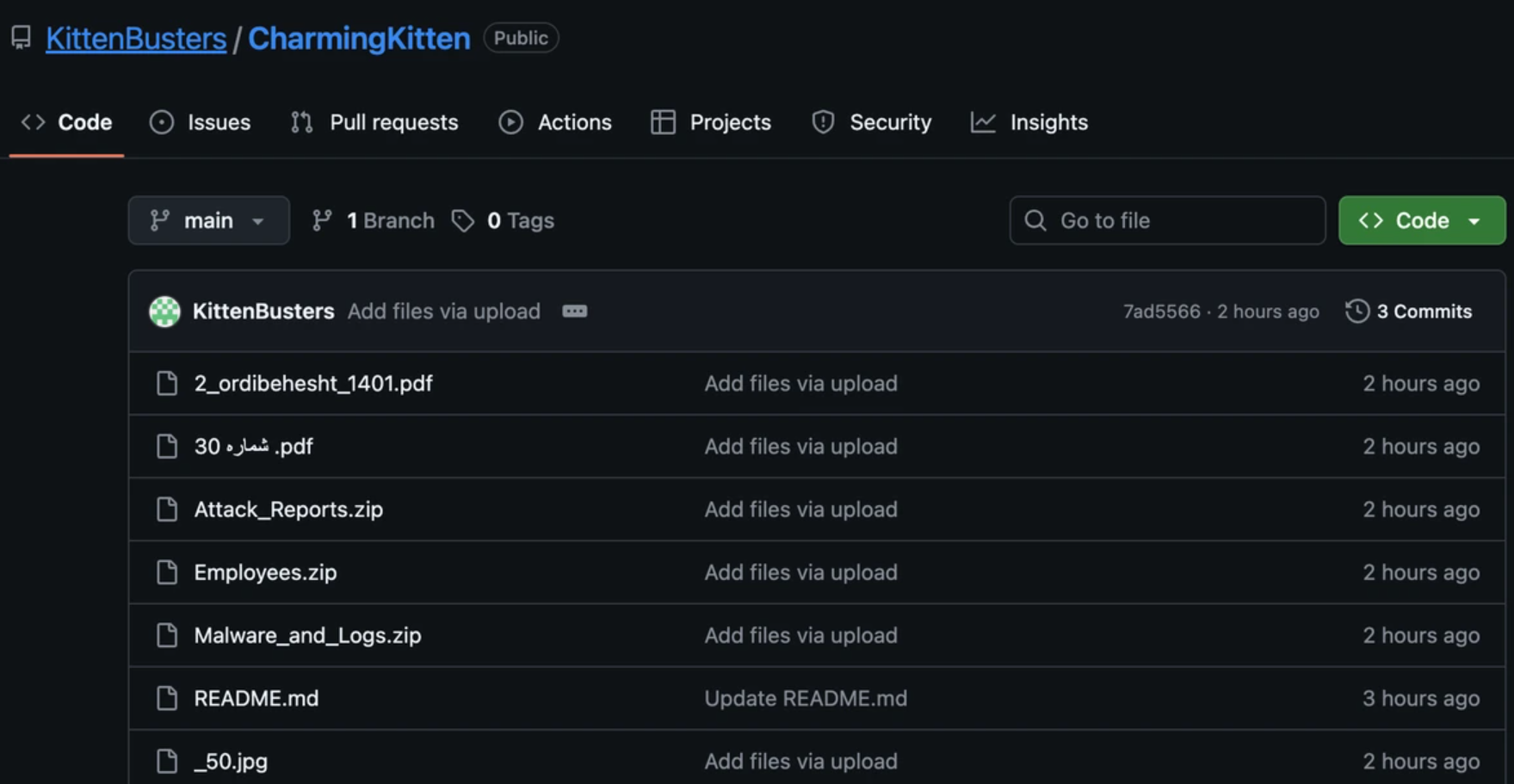Screen dimensions: 1514x784
Task: Click the repository icon beside KittenBusters
Action: tap(22, 38)
